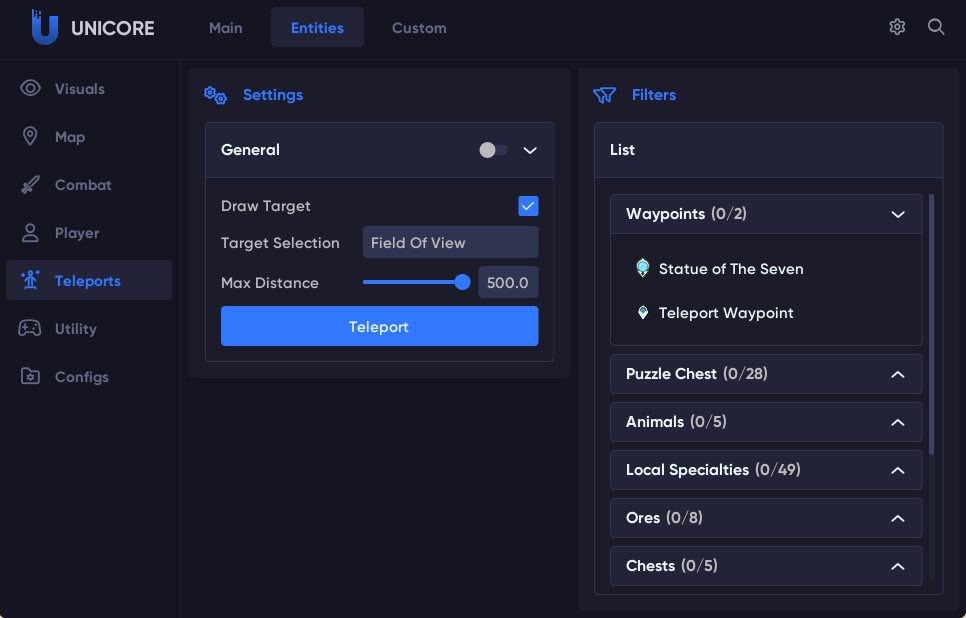Open the Target Selection dropdown

point(450,242)
